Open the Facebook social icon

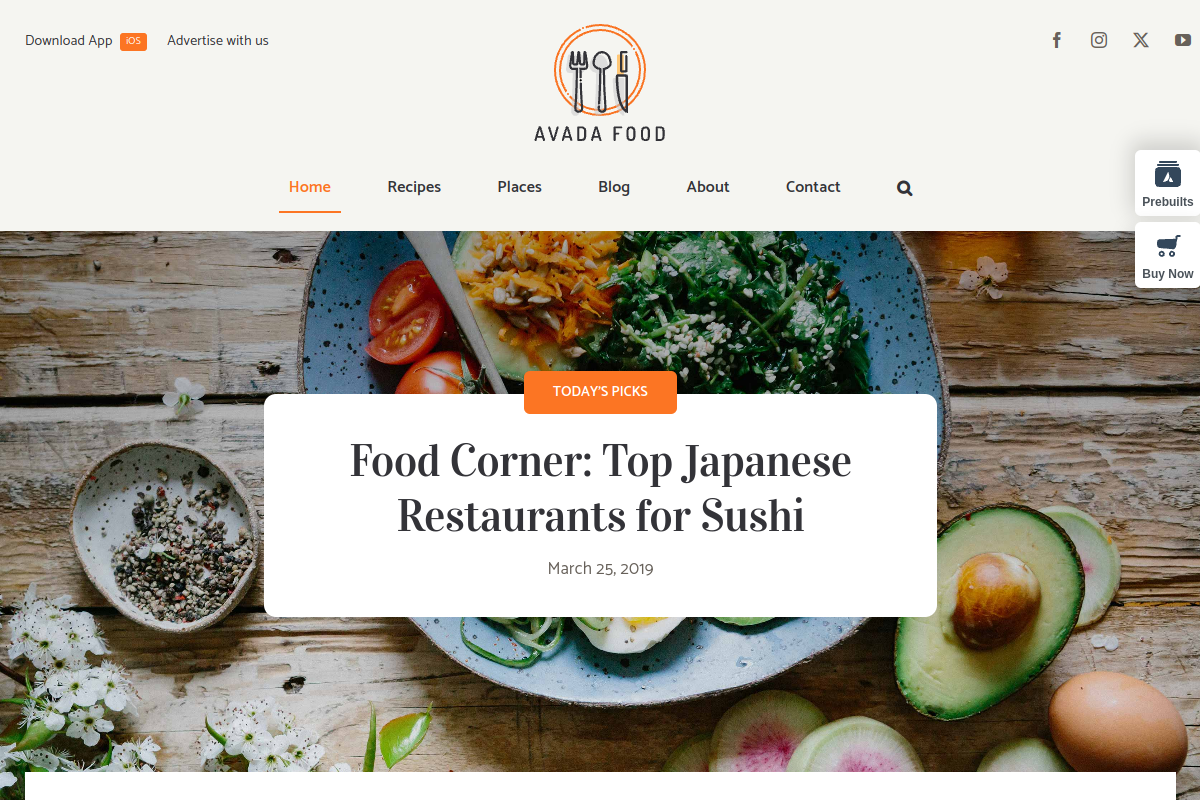(x=1056, y=40)
